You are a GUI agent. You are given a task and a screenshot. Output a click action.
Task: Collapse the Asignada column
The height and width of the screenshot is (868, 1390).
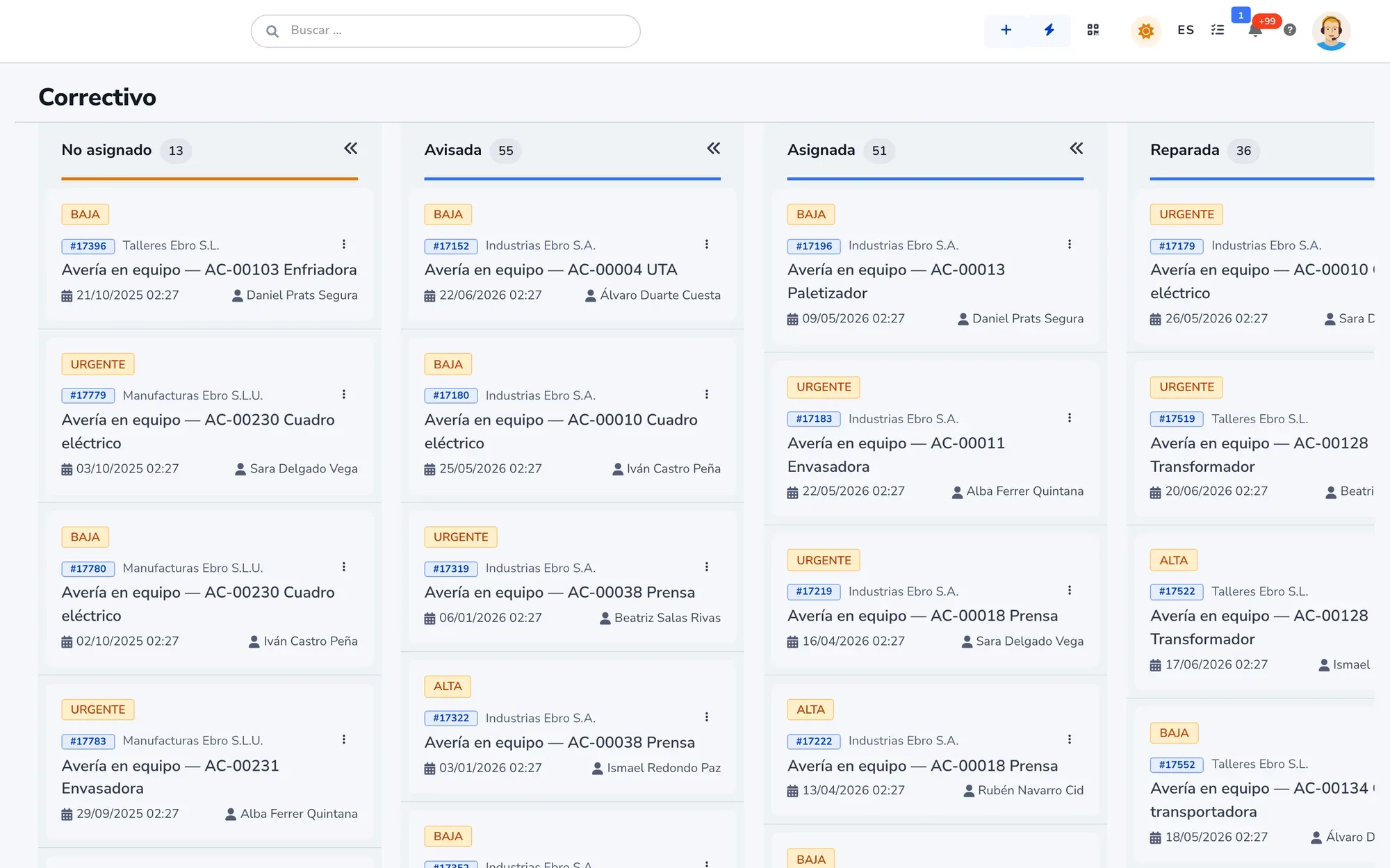click(1077, 148)
